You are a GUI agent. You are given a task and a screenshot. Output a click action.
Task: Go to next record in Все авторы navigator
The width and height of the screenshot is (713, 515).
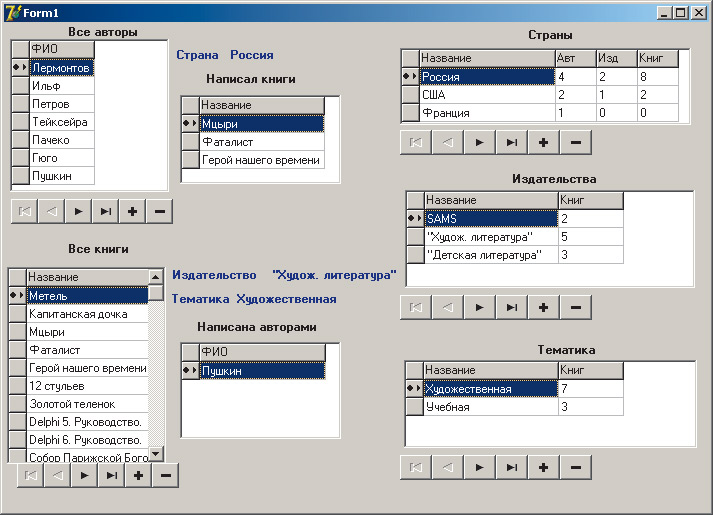(78, 211)
